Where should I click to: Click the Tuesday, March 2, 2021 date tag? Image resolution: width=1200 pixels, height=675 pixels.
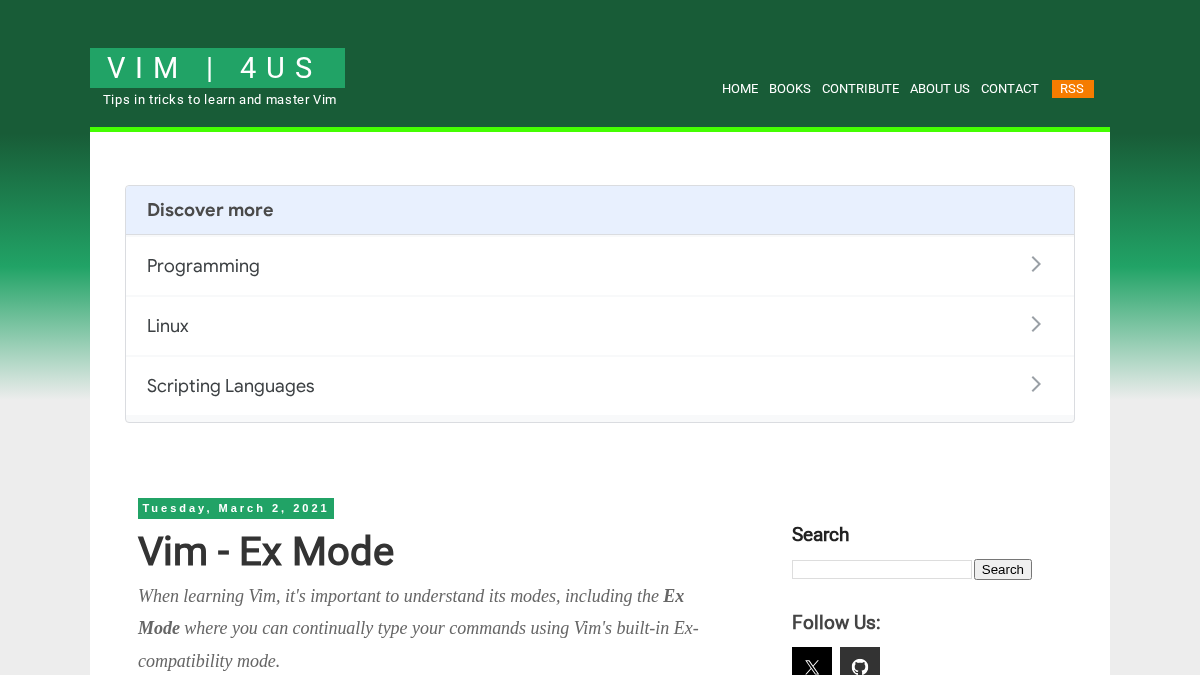pyautogui.click(x=236, y=508)
